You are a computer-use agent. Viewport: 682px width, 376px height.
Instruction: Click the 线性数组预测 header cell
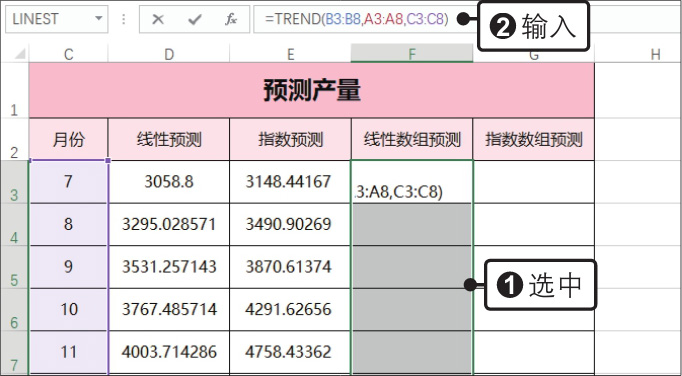click(x=412, y=139)
